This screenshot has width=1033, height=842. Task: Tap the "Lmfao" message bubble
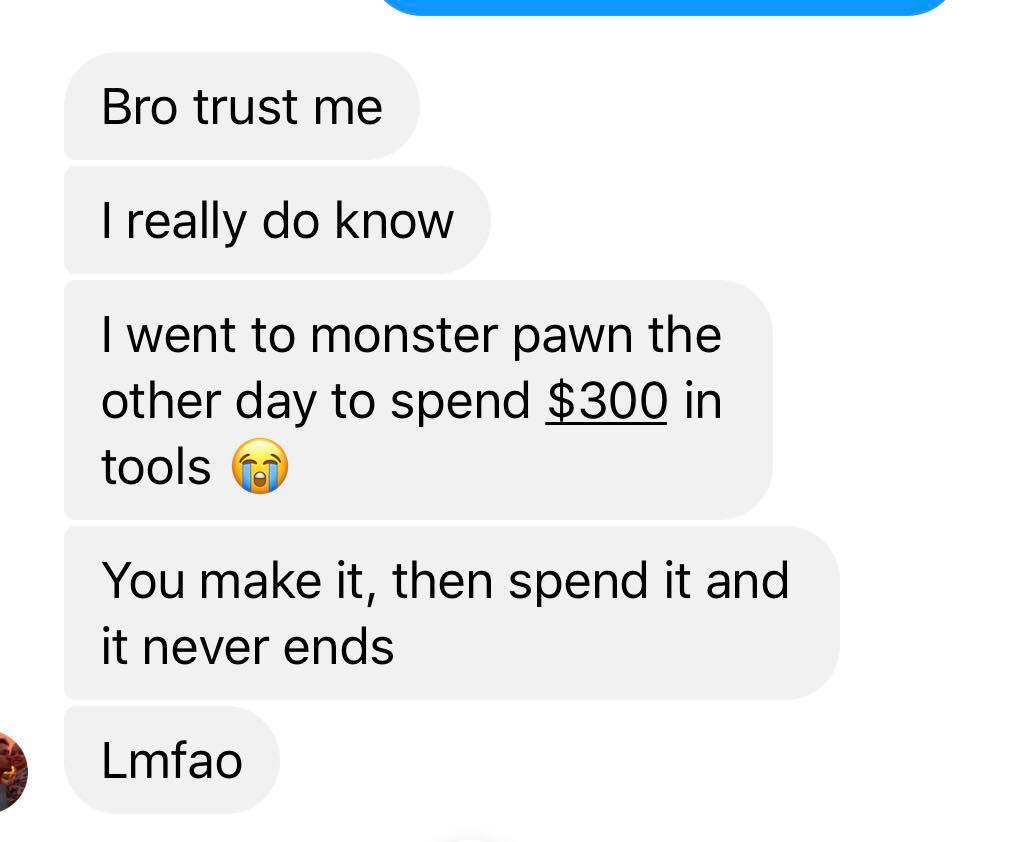(171, 760)
